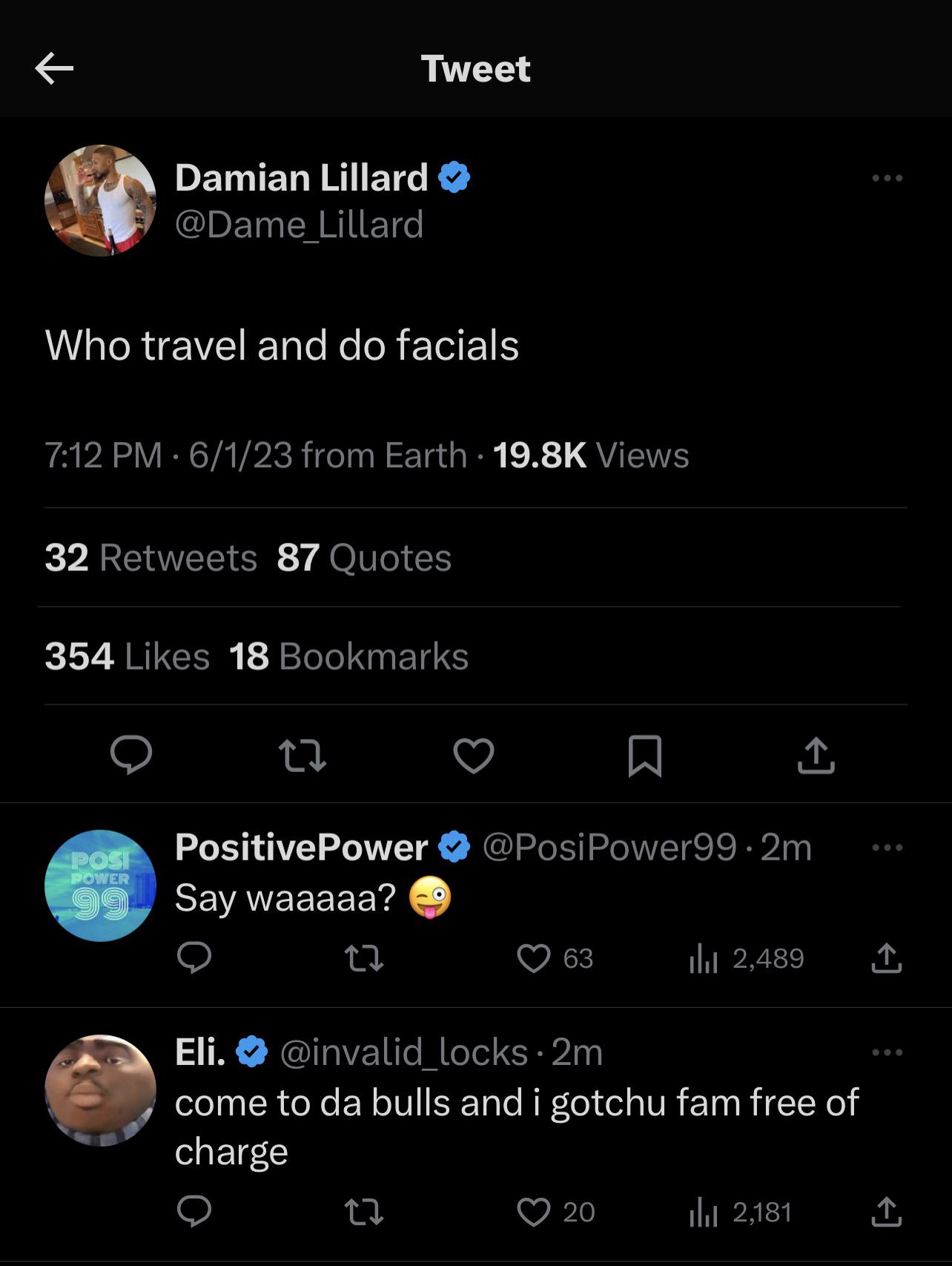View analytics on Eli's reply
This screenshot has height=1266, width=952.
(741, 1212)
